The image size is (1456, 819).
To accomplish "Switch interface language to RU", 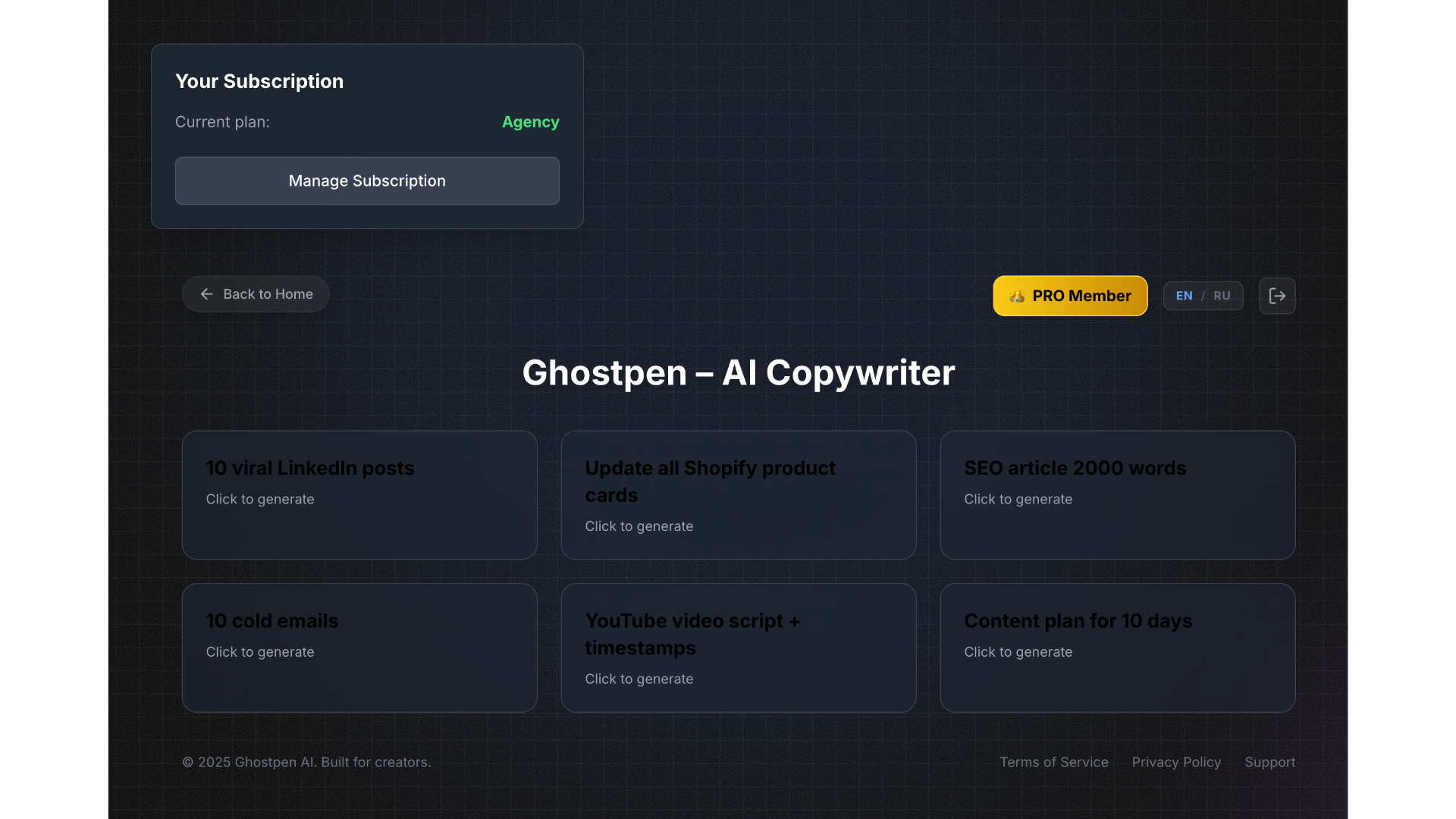I will [x=1222, y=296].
